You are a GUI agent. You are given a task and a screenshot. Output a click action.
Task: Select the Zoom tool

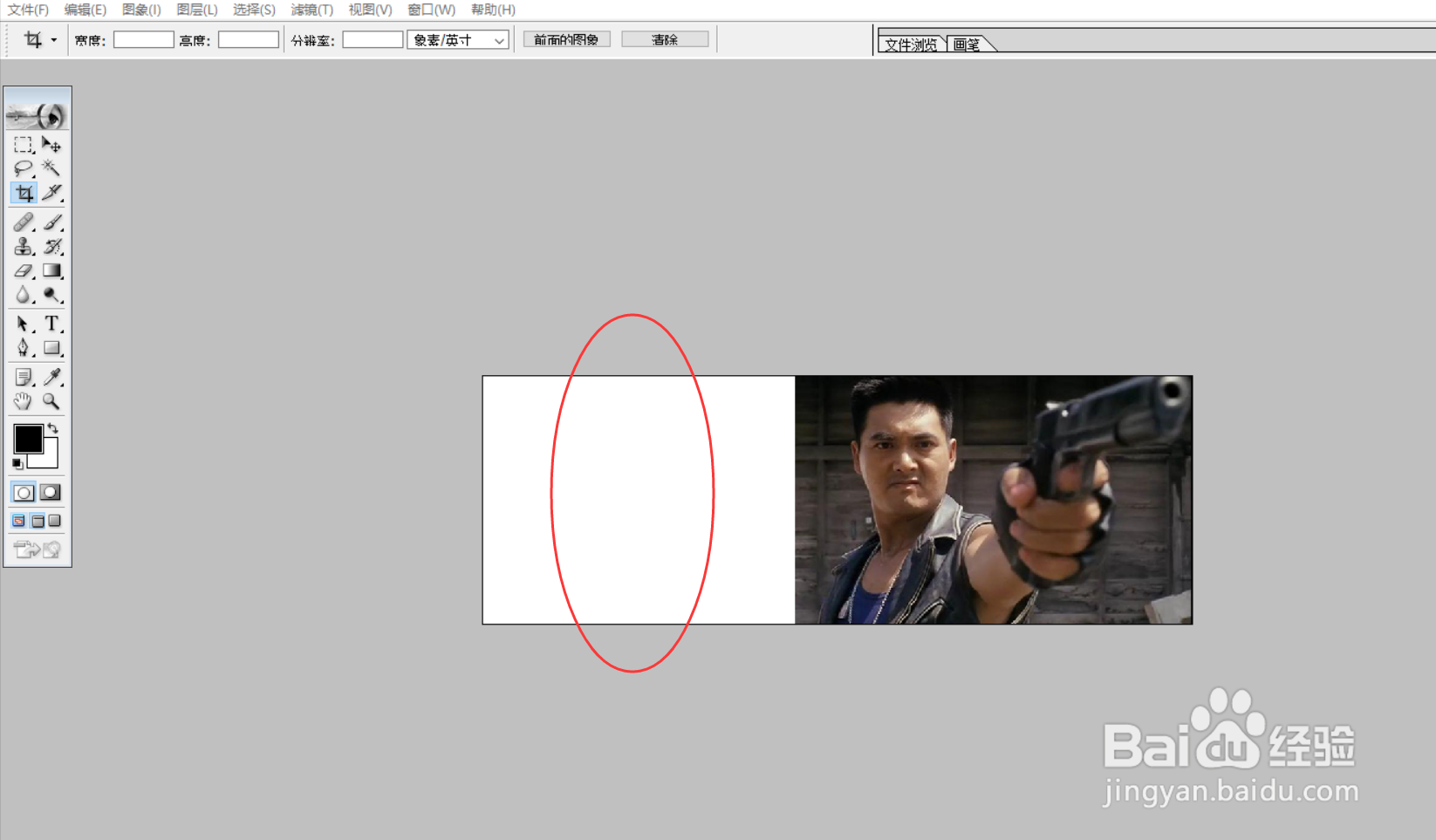[51, 401]
